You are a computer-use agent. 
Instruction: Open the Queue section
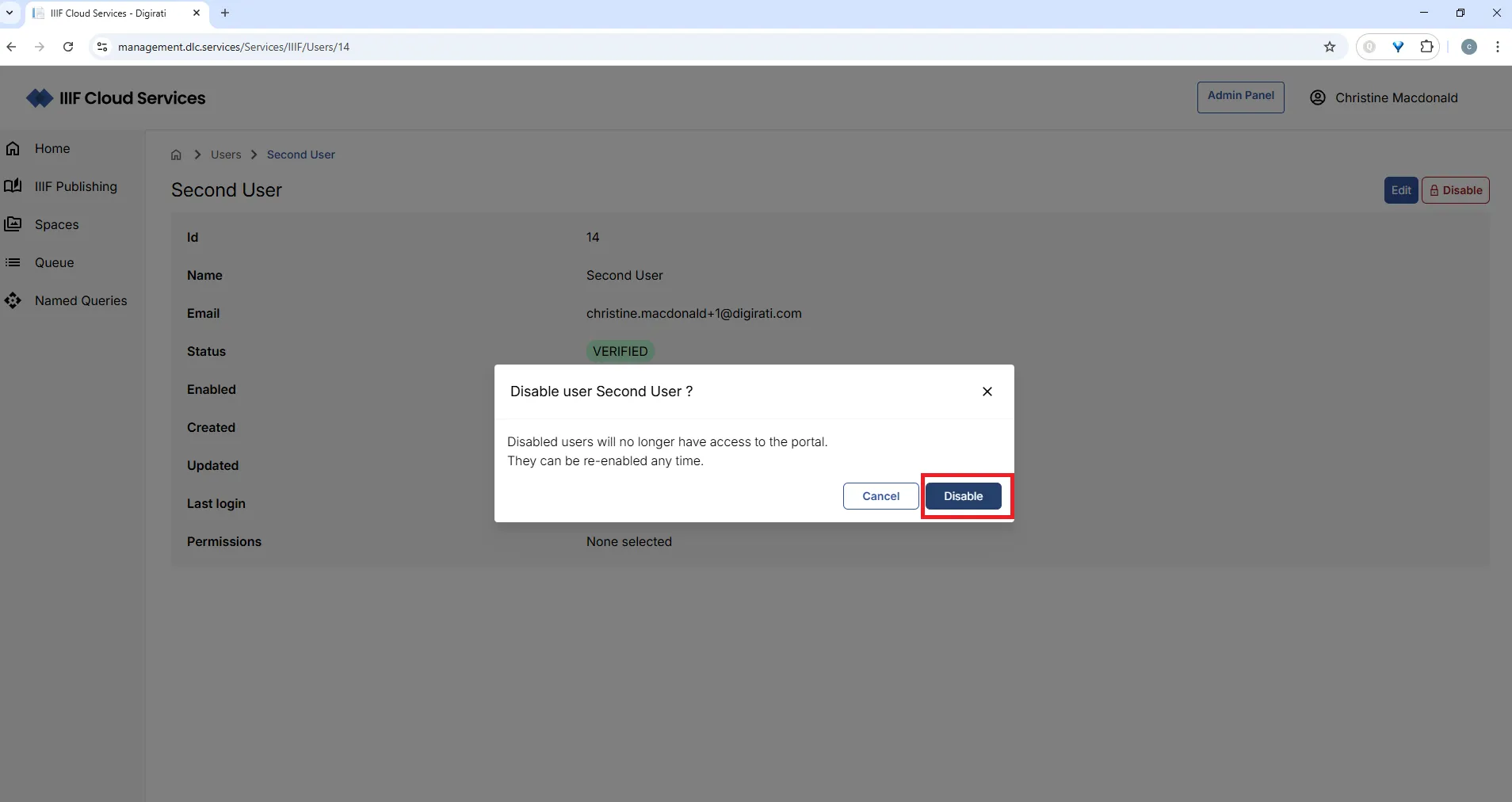point(53,262)
